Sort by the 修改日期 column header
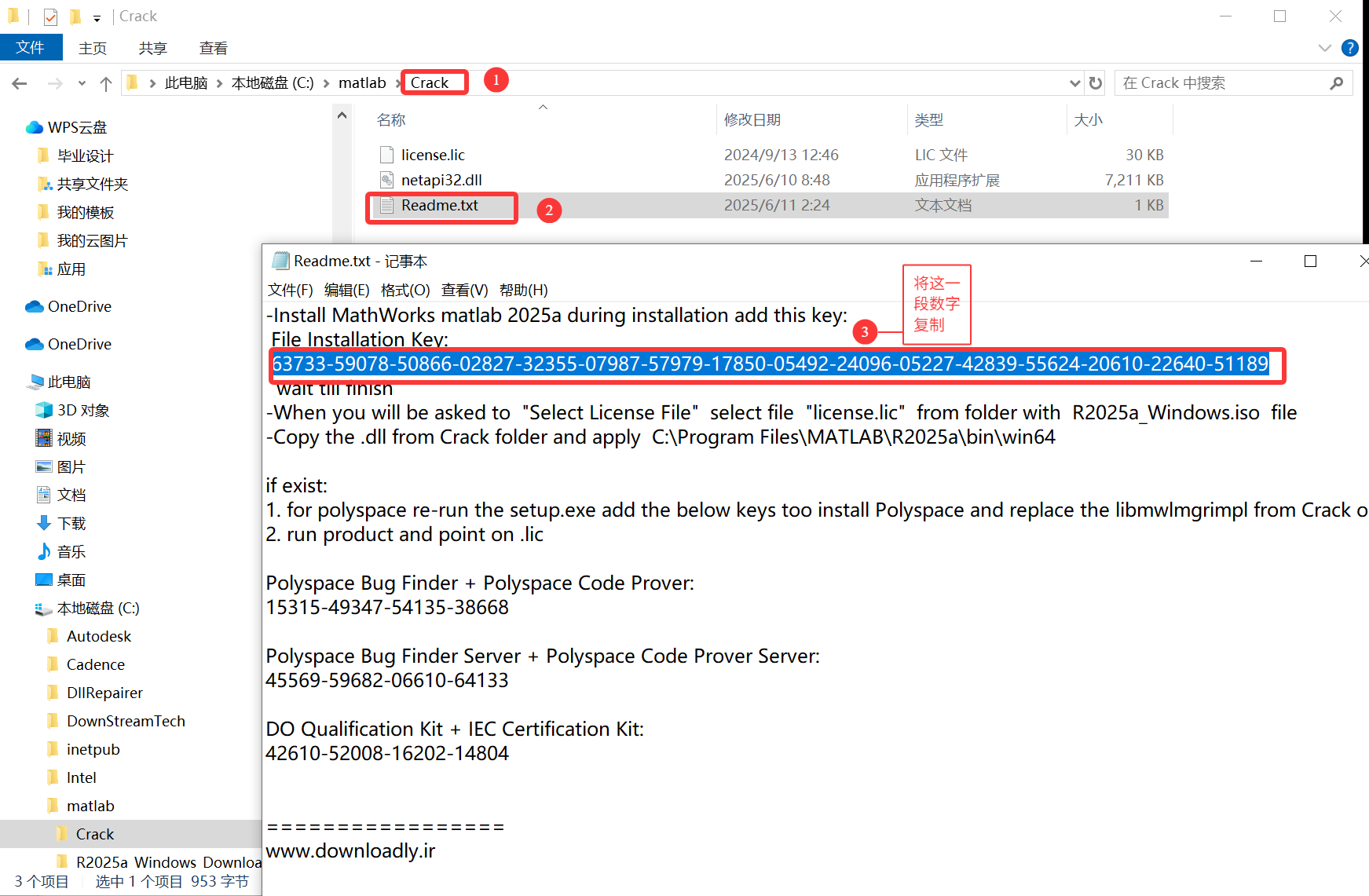Screen dimensions: 1369x896 tap(752, 120)
